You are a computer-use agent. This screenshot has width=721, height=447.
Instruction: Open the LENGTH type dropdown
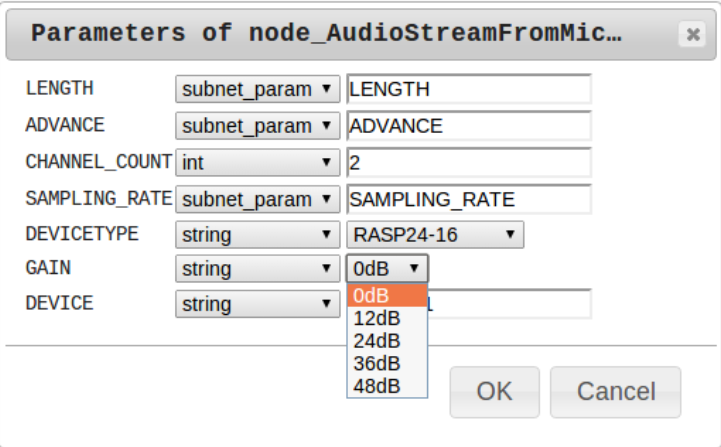coord(257,89)
